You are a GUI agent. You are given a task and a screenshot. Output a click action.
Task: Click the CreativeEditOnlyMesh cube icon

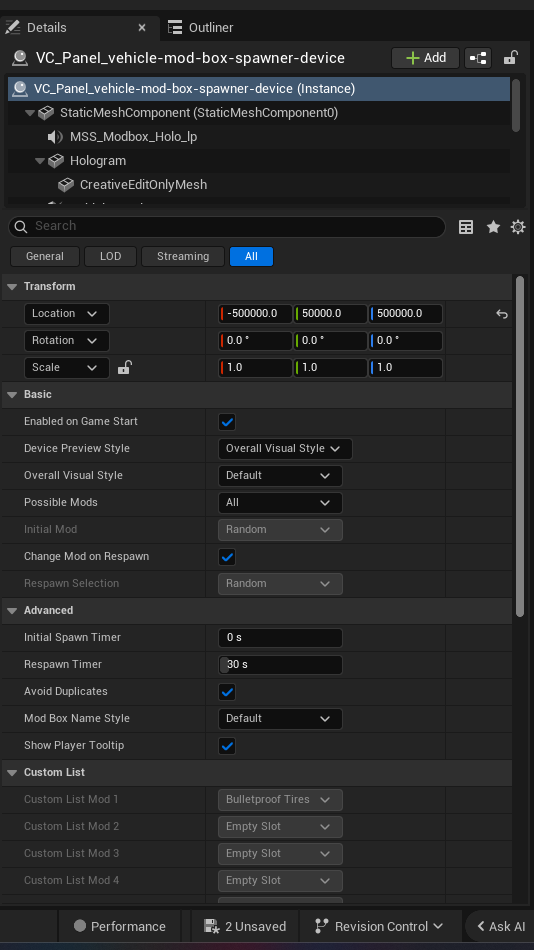(65, 185)
